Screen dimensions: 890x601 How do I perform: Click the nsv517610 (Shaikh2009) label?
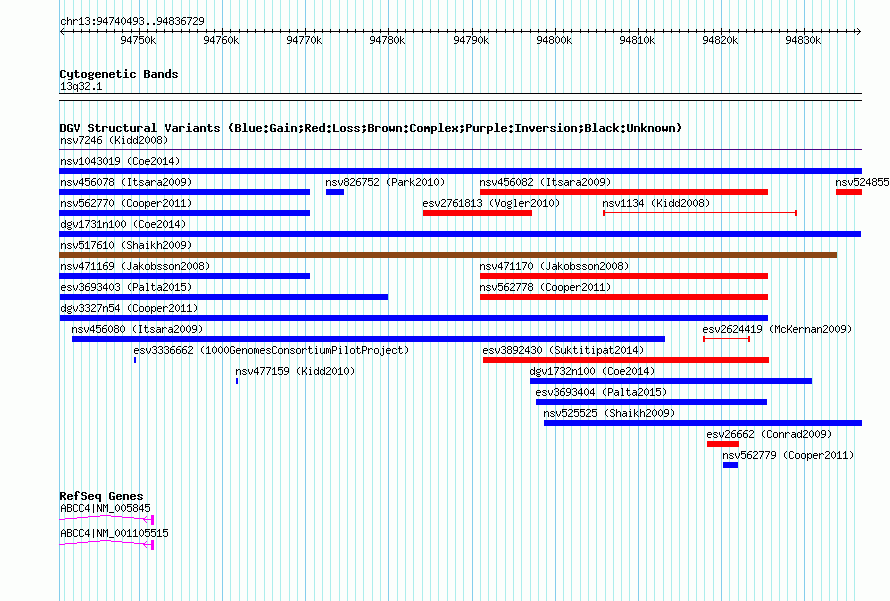[x=126, y=245]
